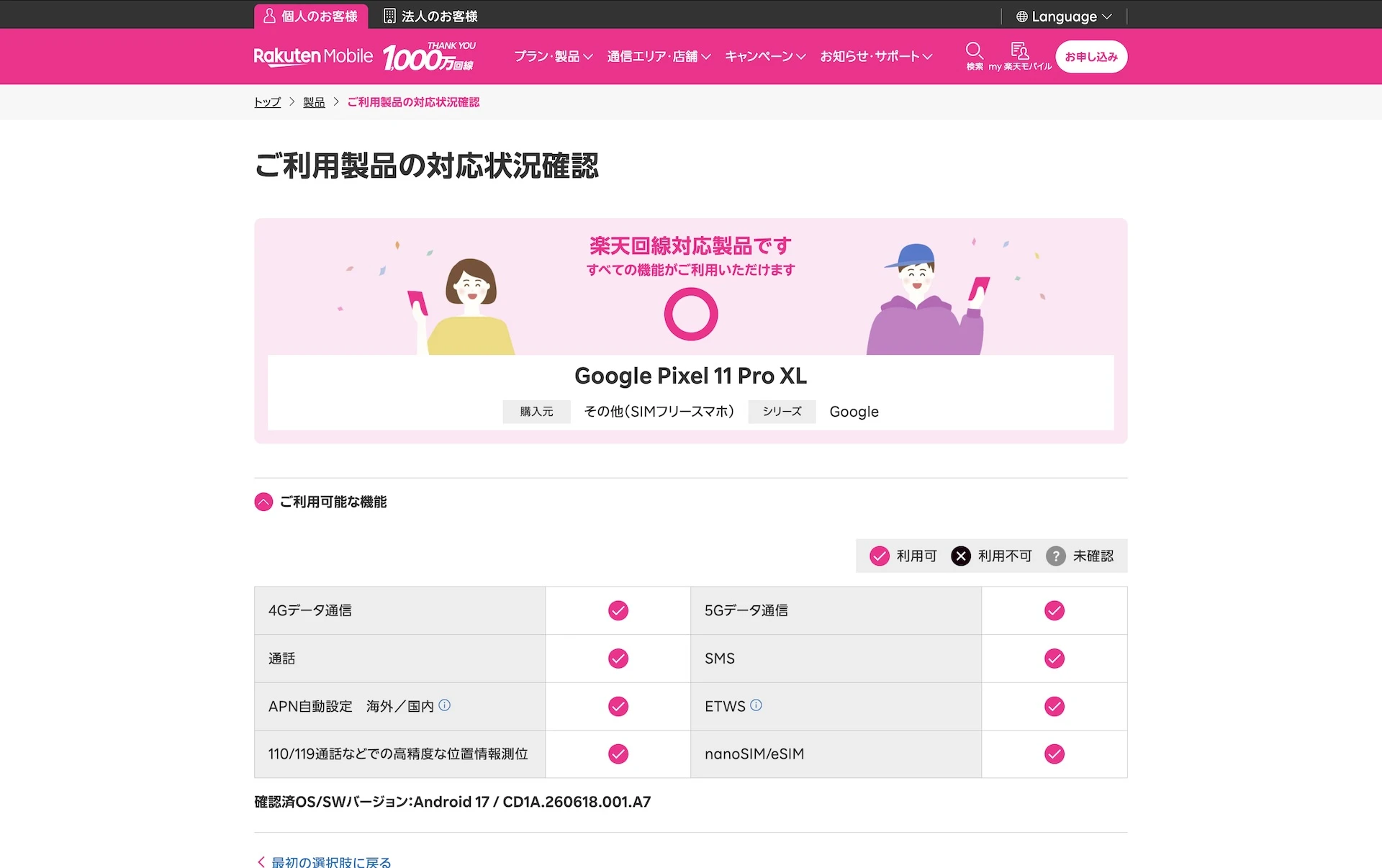Click the large pink circle compatibility mark
Screen dimensions: 1382x868
click(x=691, y=314)
